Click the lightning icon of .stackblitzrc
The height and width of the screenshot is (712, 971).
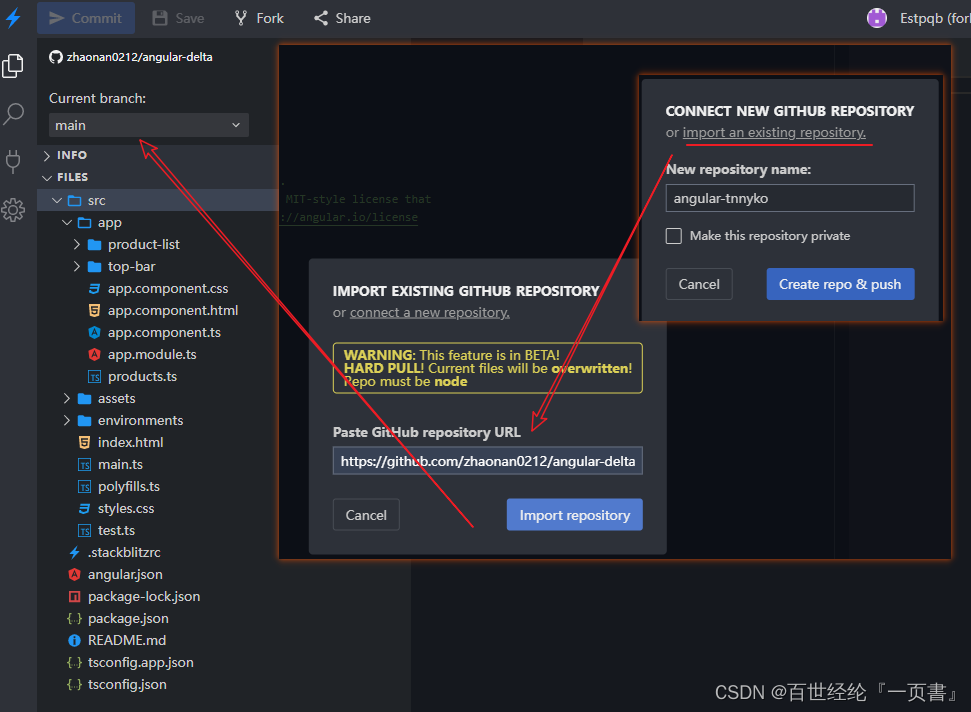(x=74, y=552)
